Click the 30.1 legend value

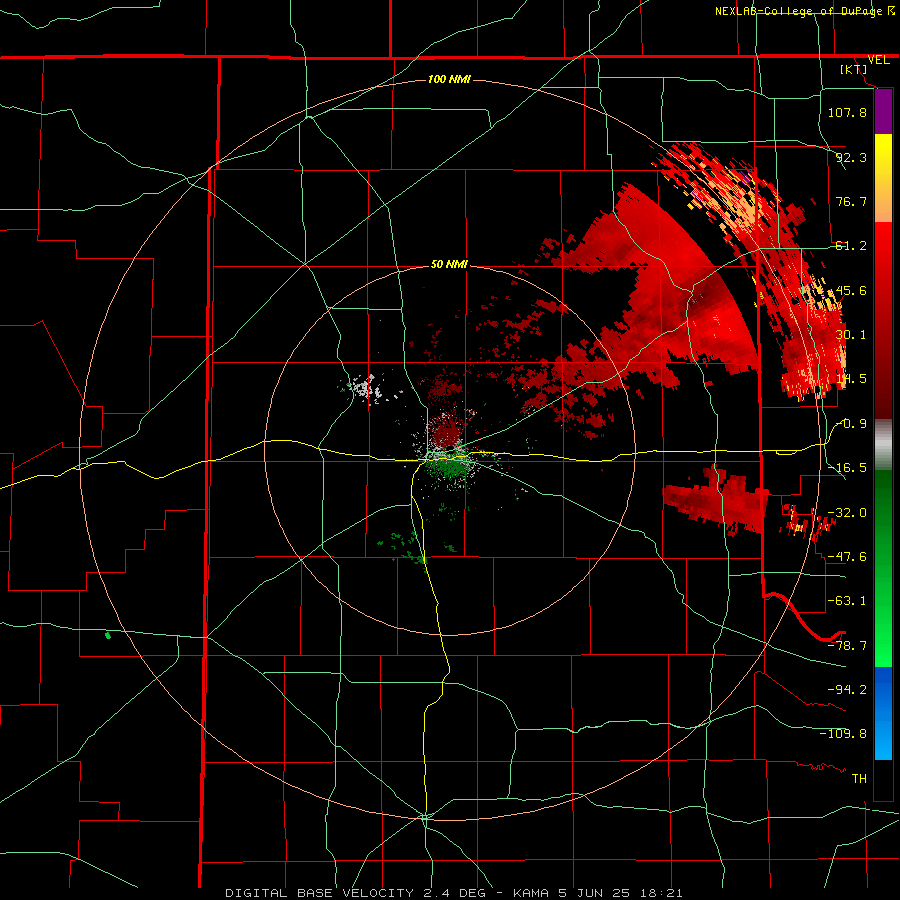(851, 335)
